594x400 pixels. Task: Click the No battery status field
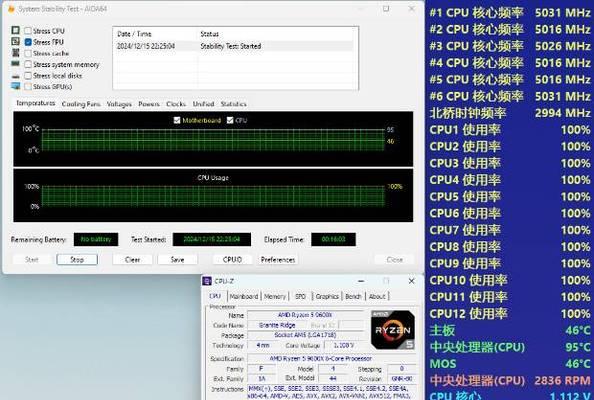(x=96, y=239)
